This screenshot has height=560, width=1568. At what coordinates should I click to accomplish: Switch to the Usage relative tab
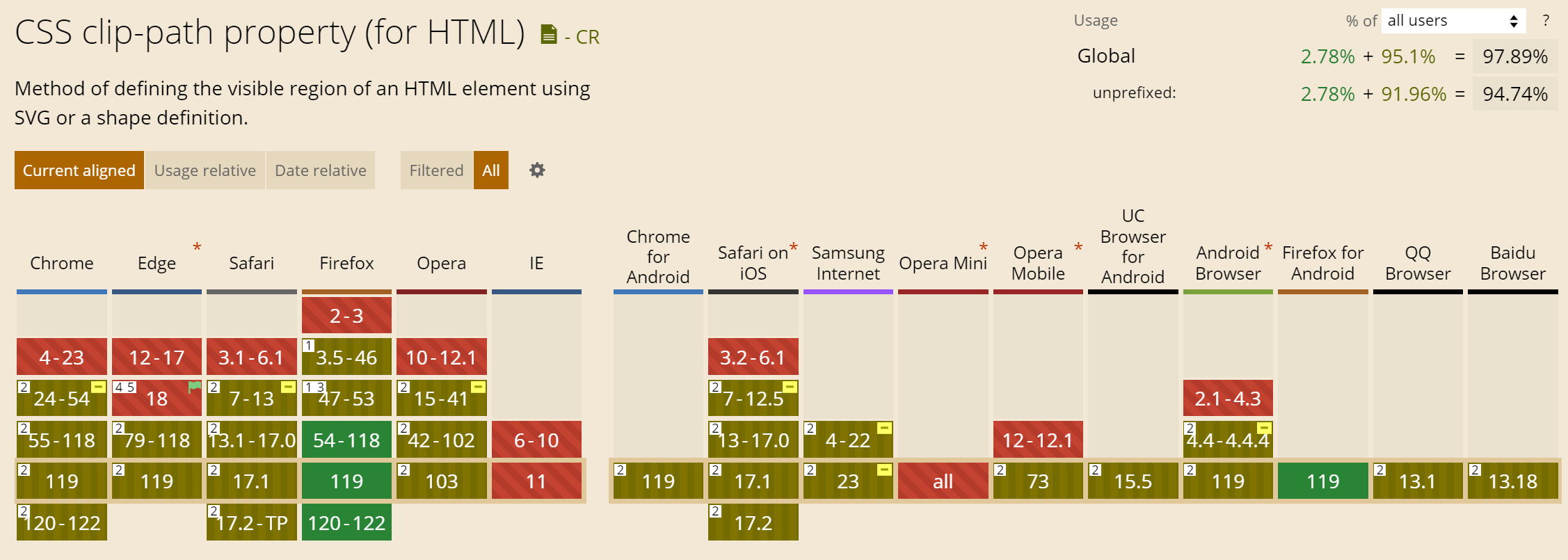pos(205,170)
